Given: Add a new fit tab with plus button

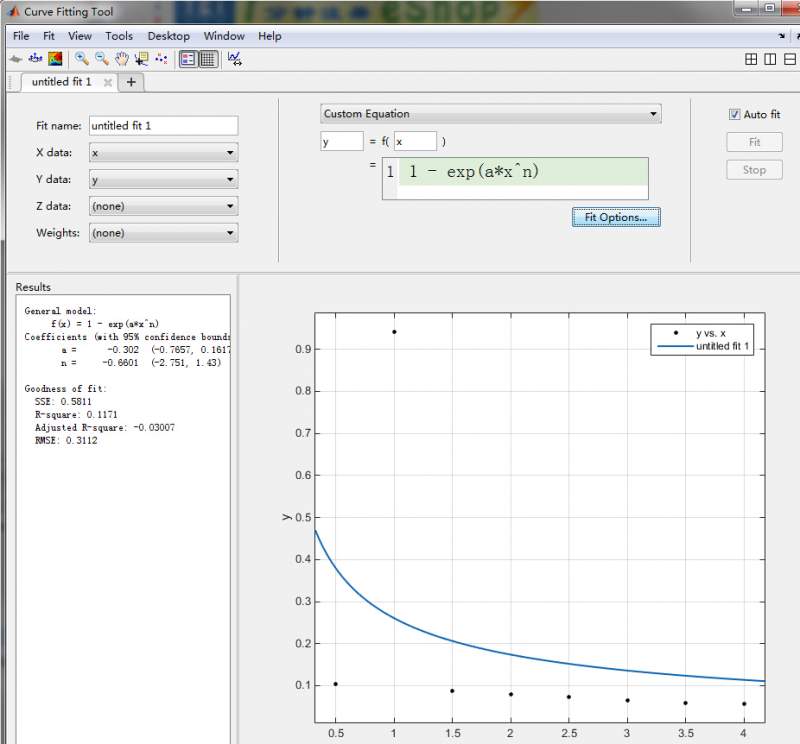Looking at the screenshot, I should point(131,82).
